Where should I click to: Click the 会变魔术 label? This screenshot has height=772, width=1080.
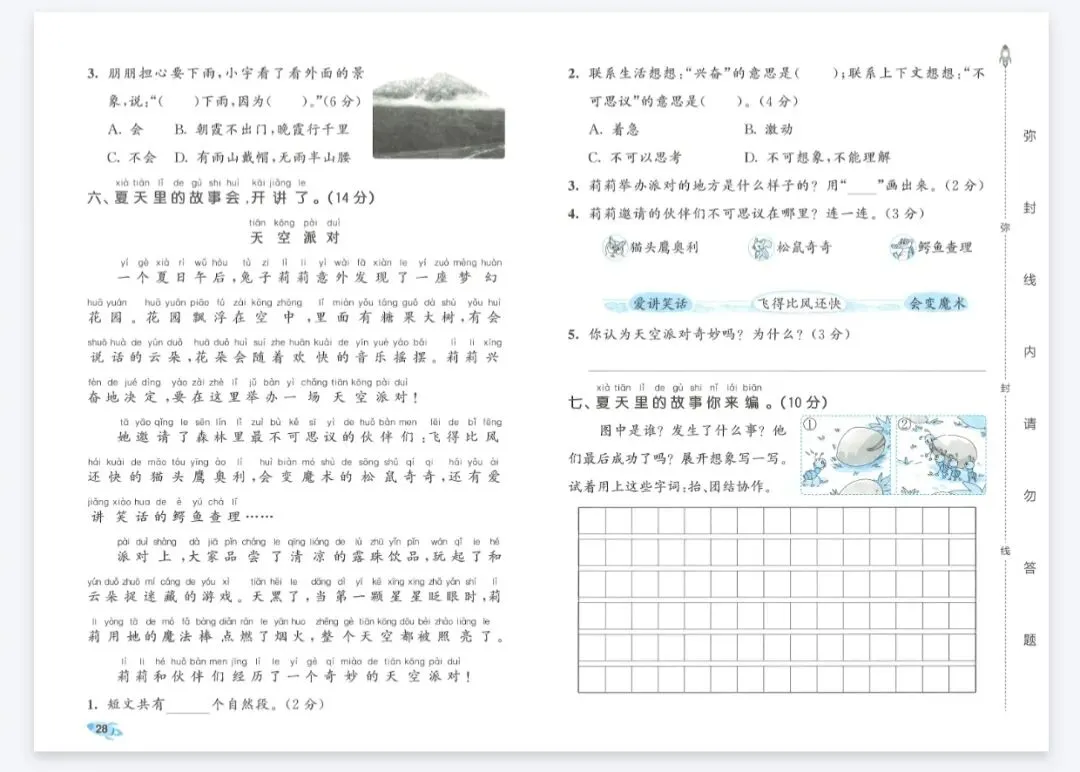click(x=937, y=303)
